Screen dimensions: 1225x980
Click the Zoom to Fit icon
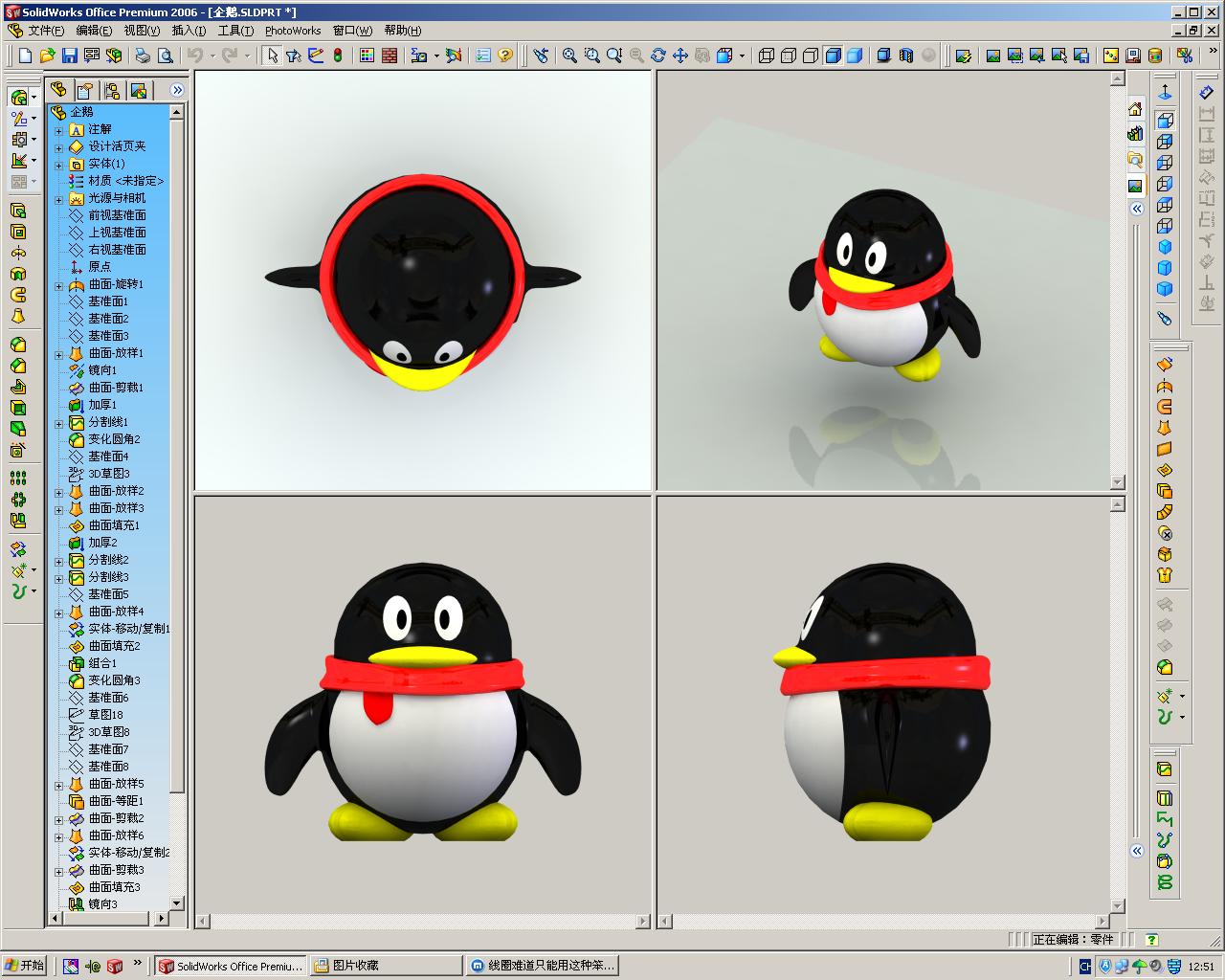tap(569, 56)
